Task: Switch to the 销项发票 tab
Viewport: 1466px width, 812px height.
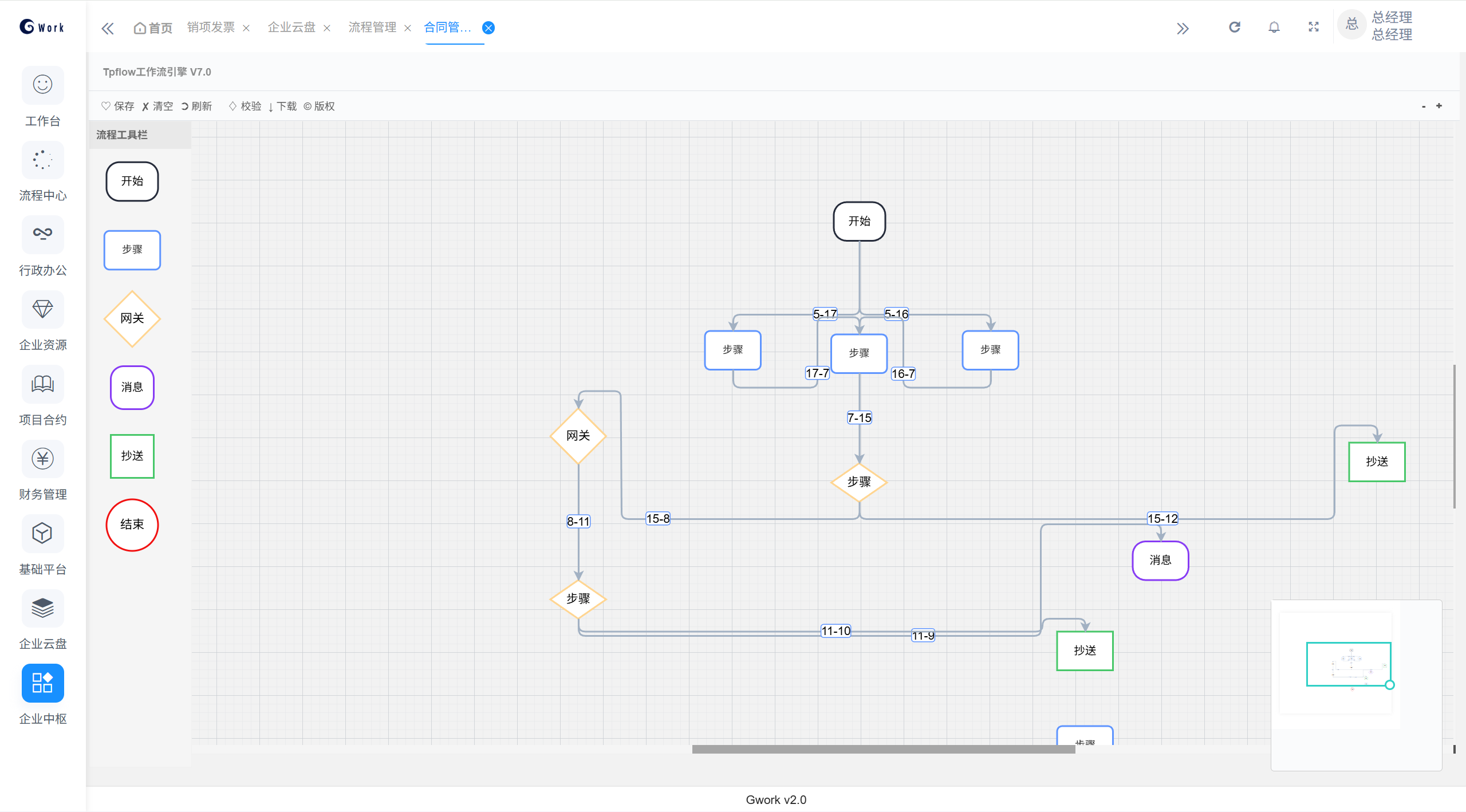Action: click(211, 27)
